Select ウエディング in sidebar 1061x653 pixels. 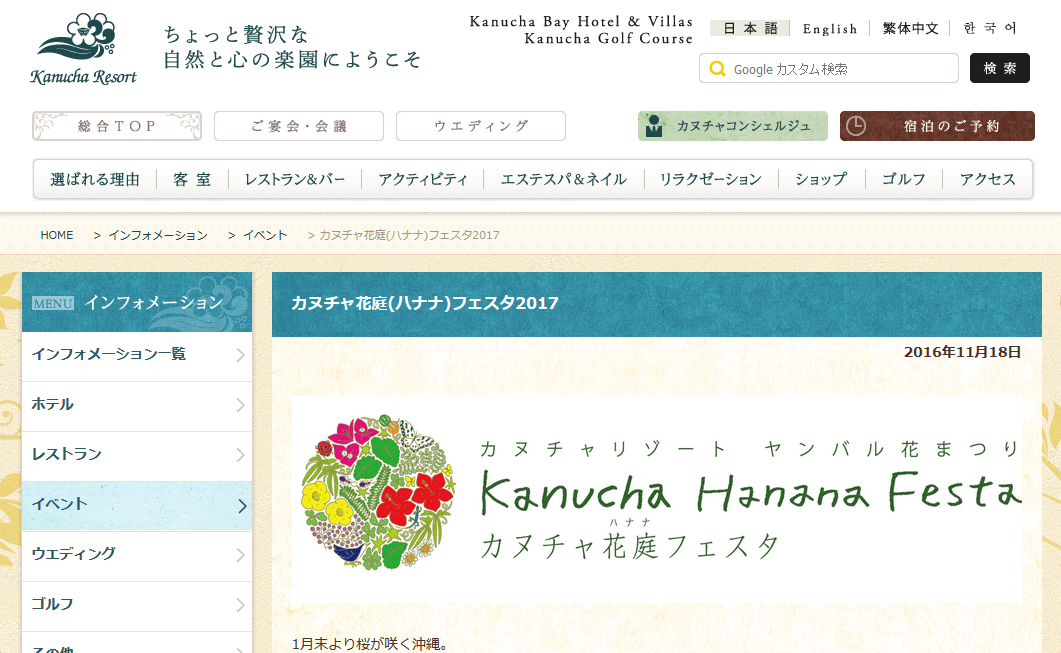pos(137,555)
